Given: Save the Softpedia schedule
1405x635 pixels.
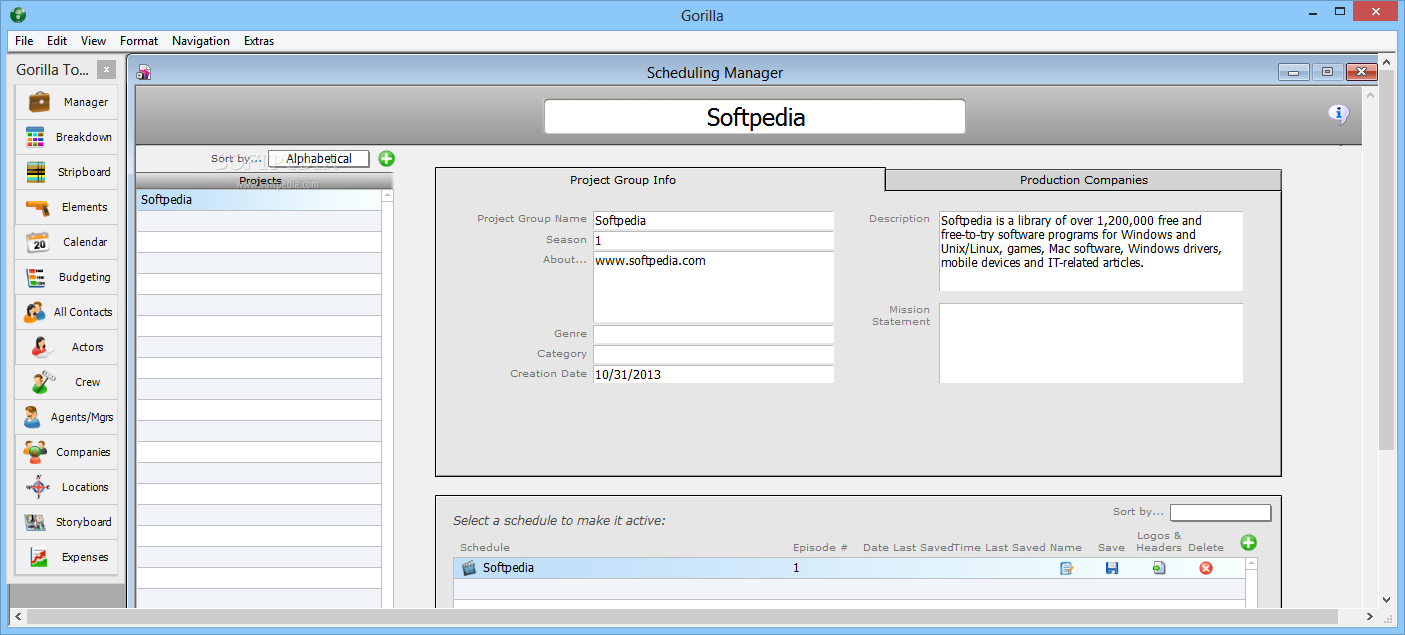Looking at the screenshot, I should tap(1112, 568).
